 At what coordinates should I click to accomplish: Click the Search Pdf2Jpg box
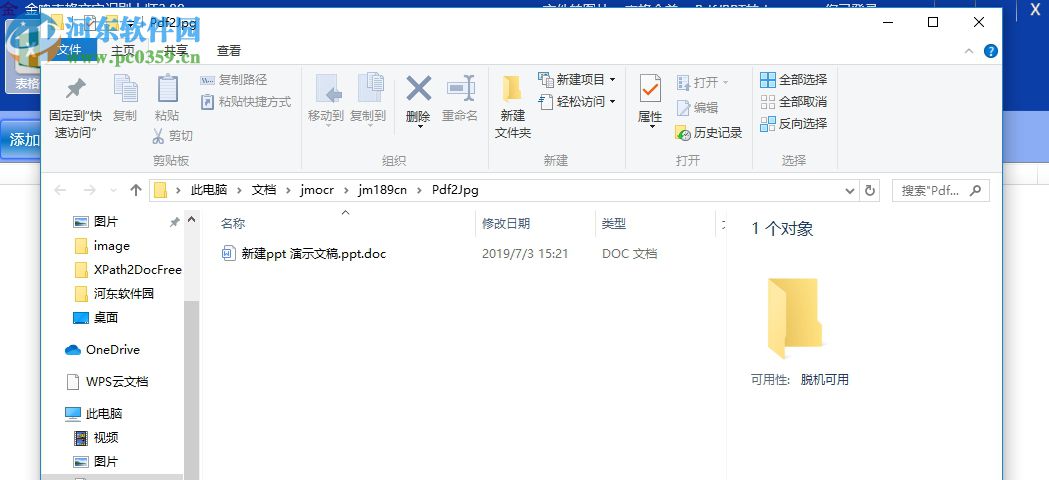[941, 190]
